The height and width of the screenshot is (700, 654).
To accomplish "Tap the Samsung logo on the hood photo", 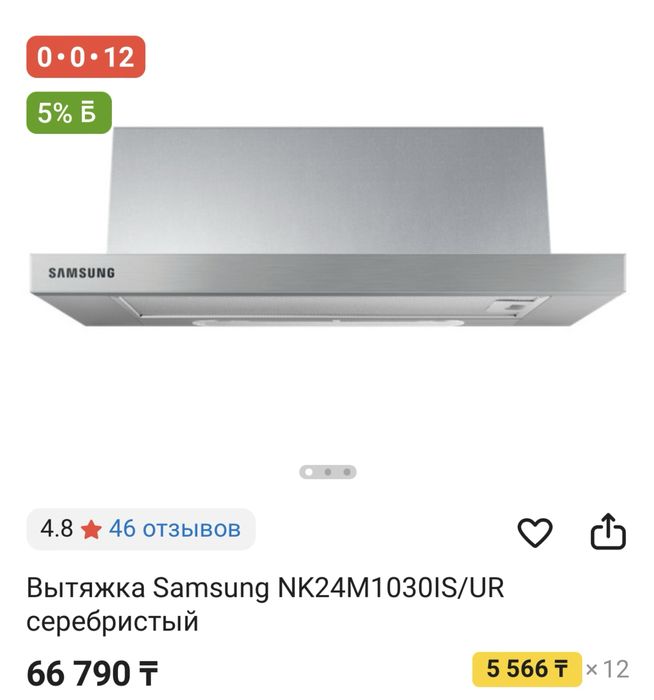I will pos(82,273).
